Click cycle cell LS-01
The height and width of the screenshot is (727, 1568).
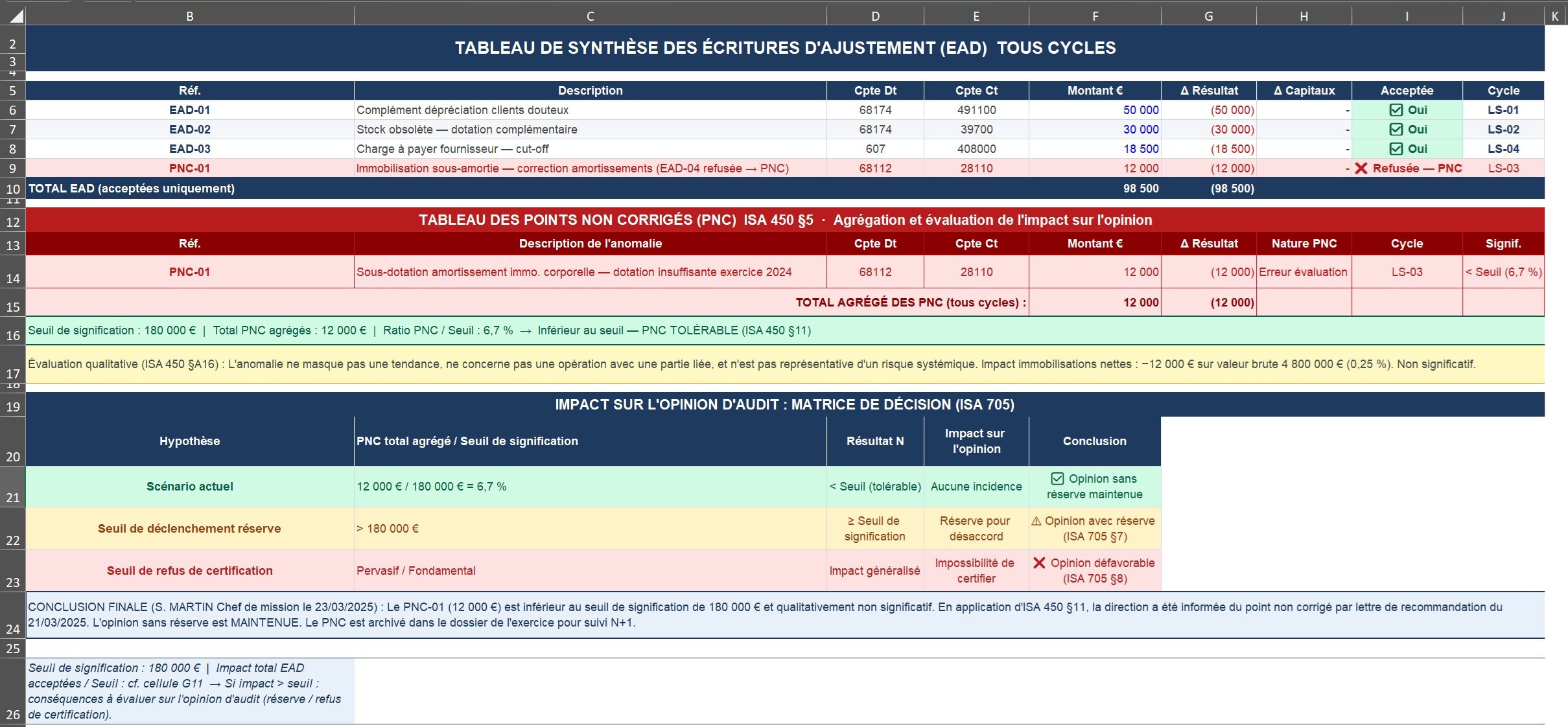point(1503,110)
